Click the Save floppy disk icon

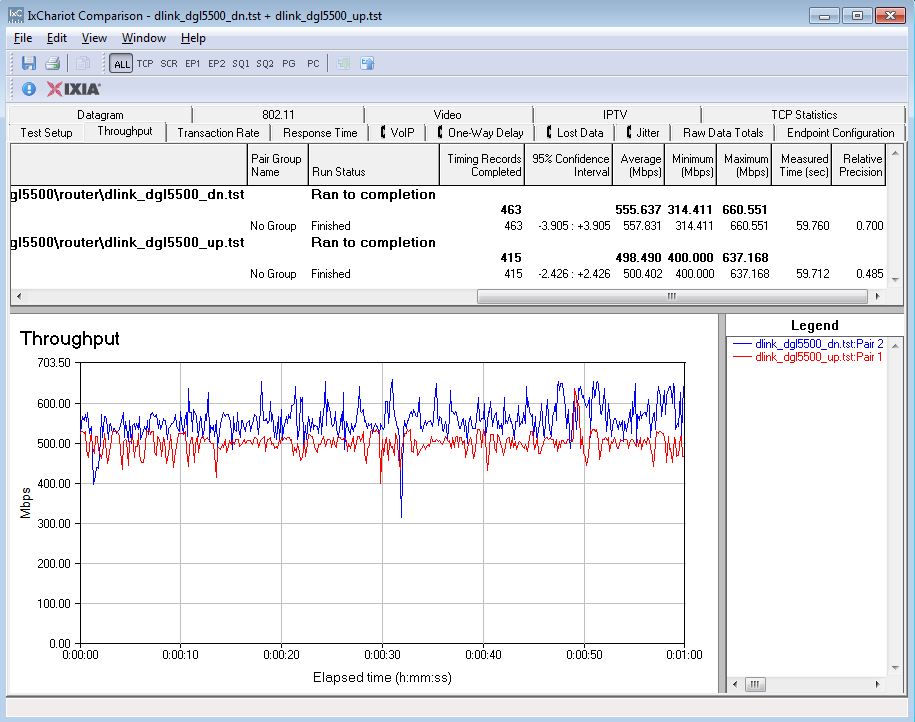point(29,63)
